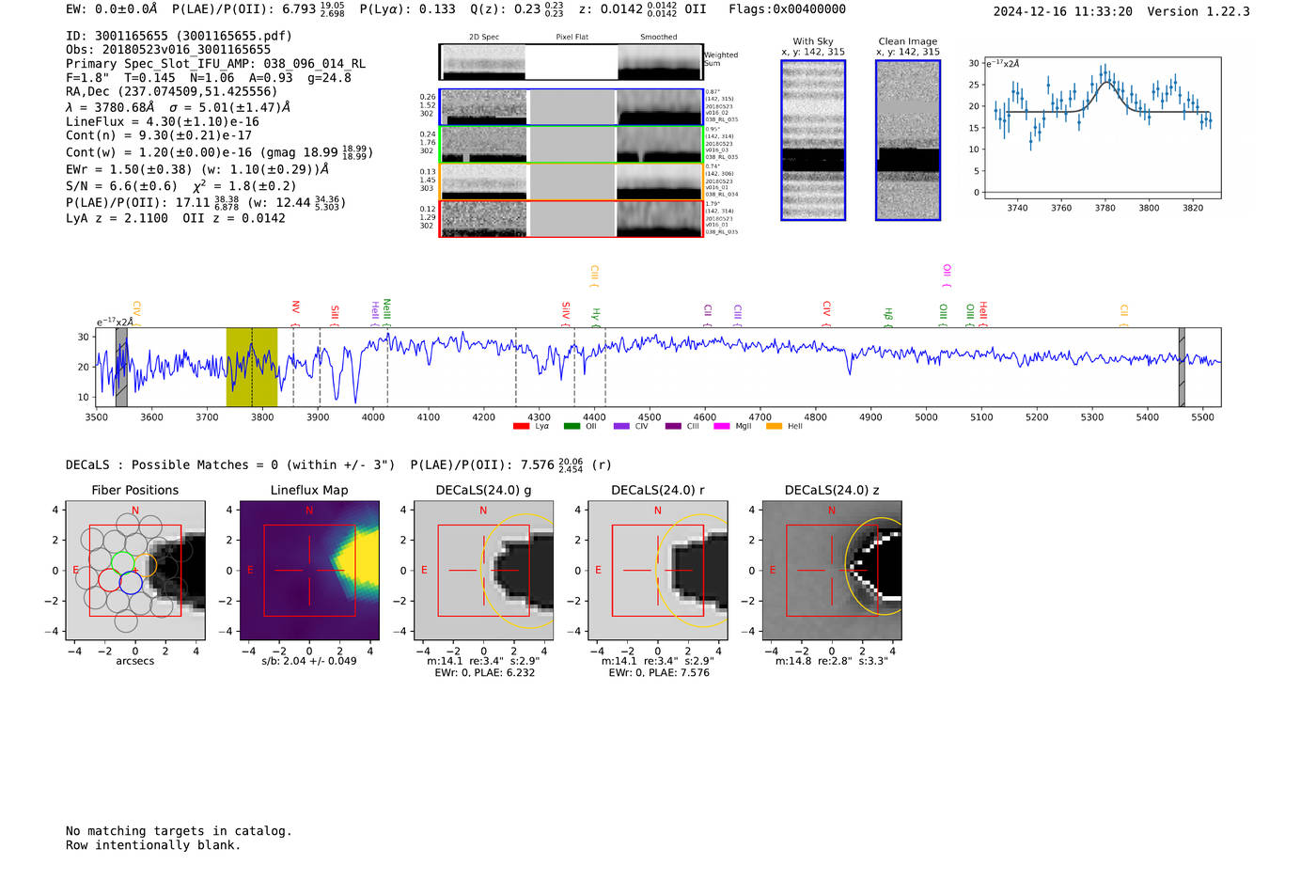Image resolution: width=1316 pixels, height=896 pixels.
Task: Click the yellow highlighted band in the spectrum
Action: [x=252, y=368]
